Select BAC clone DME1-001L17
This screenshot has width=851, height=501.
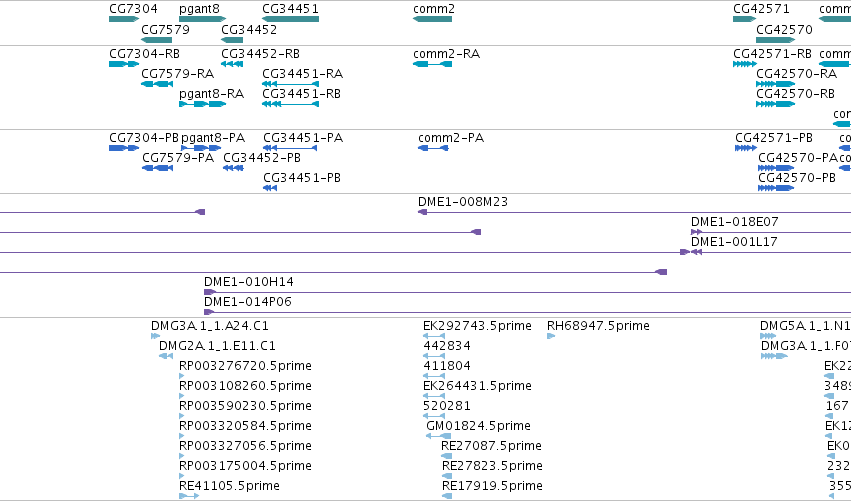click(x=734, y=242)
